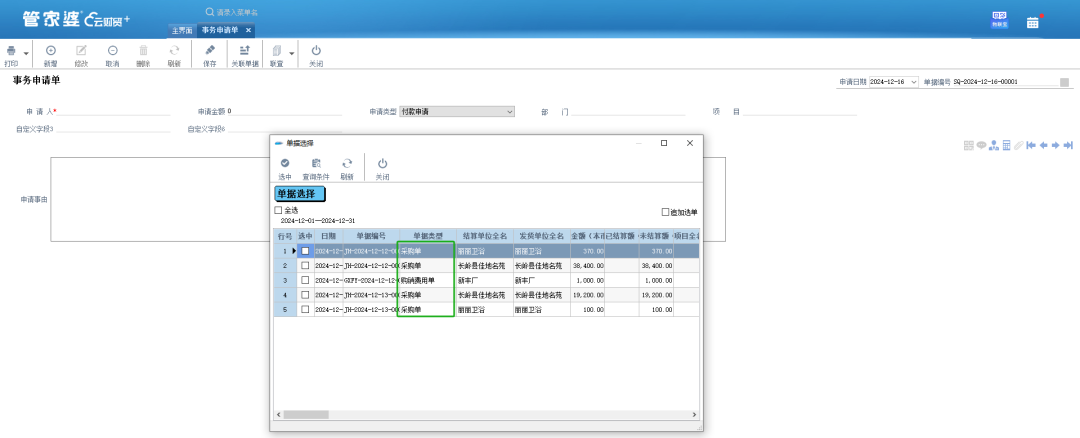Check the row 3 购销费用单 selection box
Viewport: 1080px width, 438px height.
tap(305, 281)
